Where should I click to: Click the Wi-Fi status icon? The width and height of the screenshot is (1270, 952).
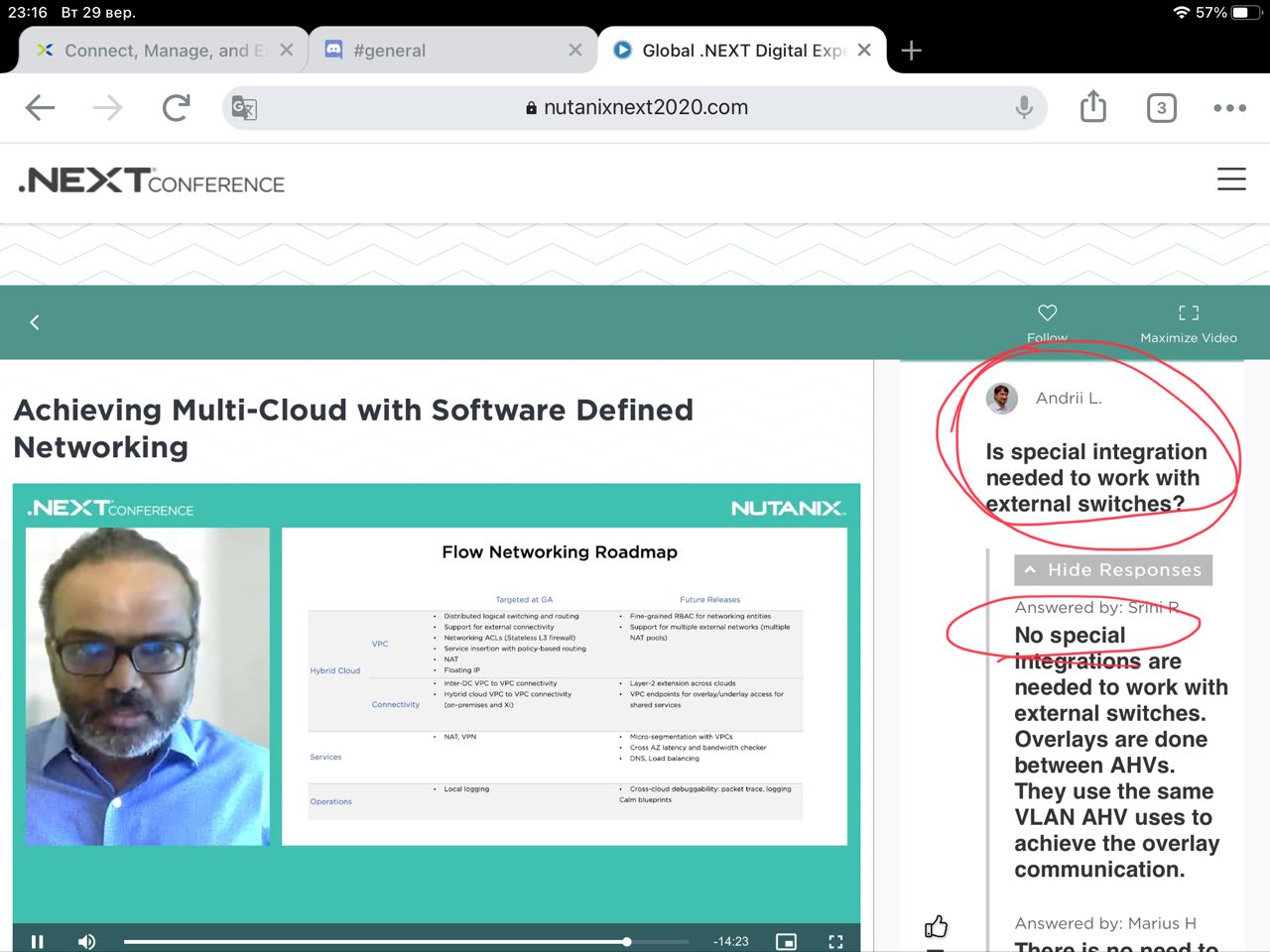coord(1181,13)
